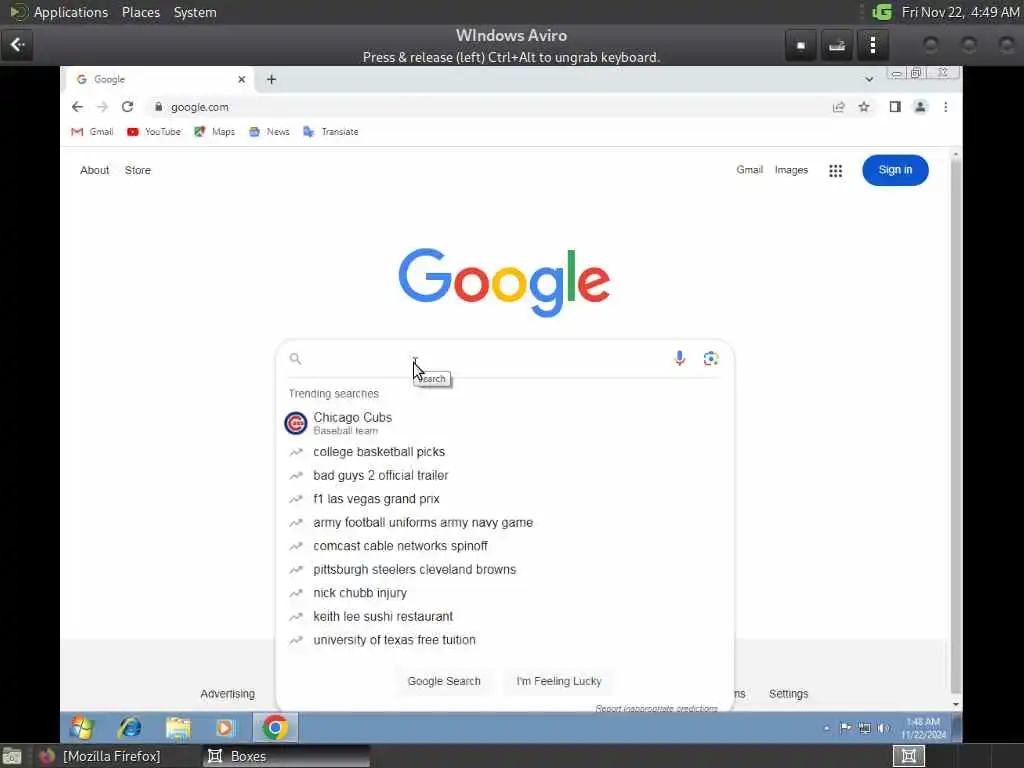Click the Chrome forward arrow button
The width and height of the screenshot is (1024, 768).
pyautogui.click(x=102, y=107)
